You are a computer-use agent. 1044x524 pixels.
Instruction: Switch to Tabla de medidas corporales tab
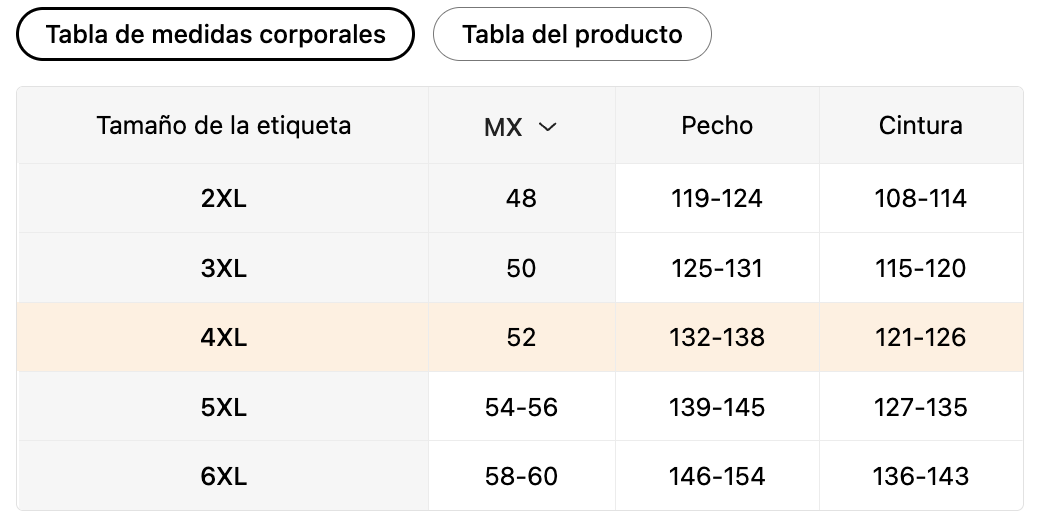pos(215,35)
